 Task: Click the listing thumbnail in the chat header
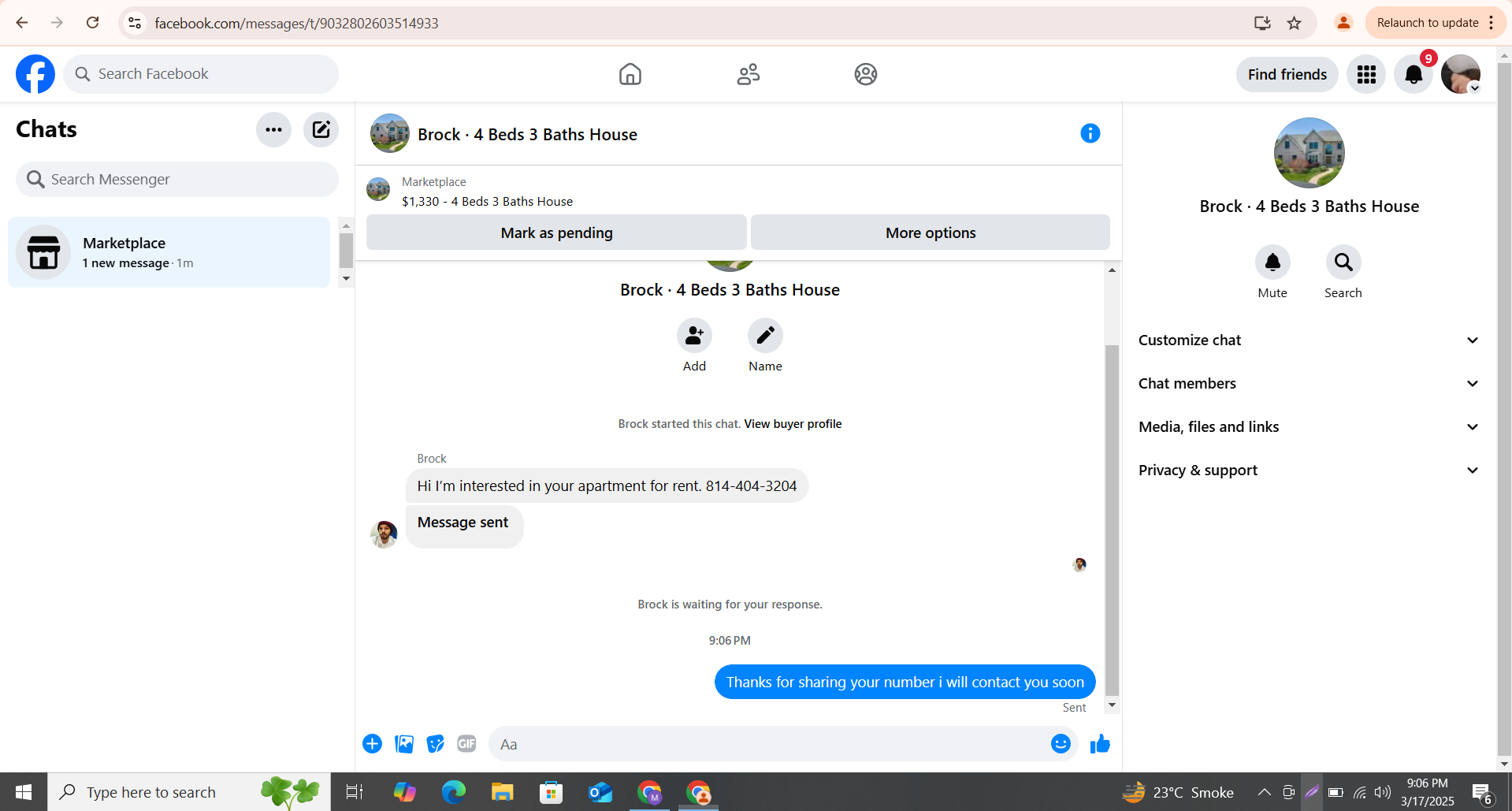click(x=390, y=133)
